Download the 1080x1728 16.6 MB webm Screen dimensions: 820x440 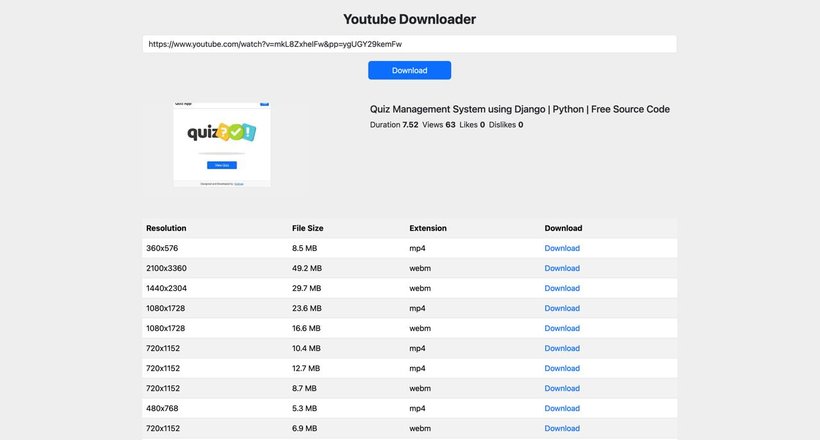pyautogui.click(x=562, y=328)
